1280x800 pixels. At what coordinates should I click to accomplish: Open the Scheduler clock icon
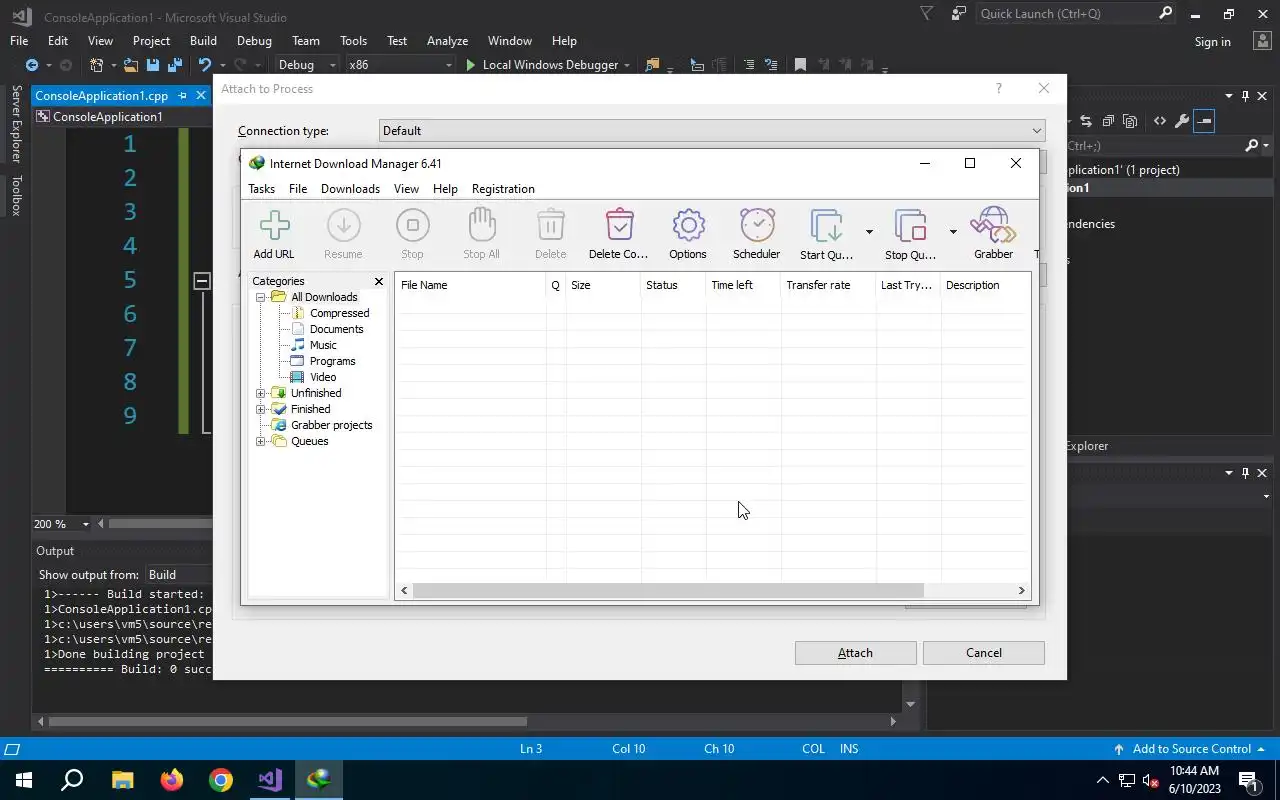757,226
